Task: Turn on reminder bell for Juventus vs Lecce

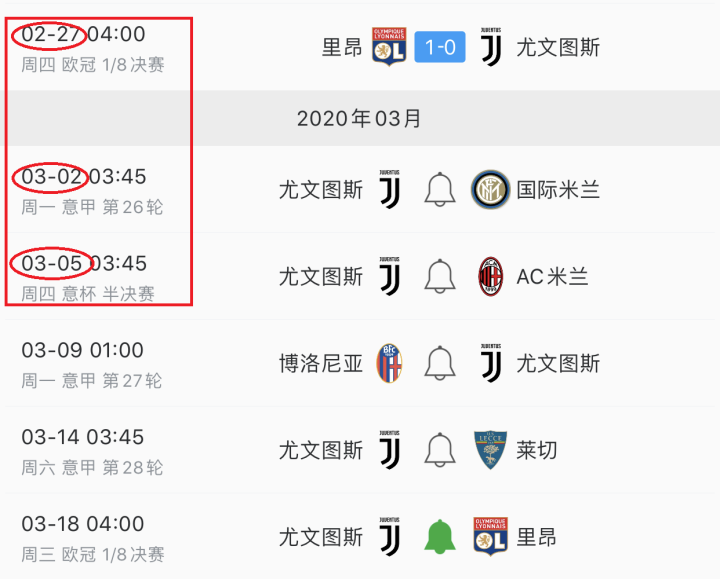Action: tap(440, 451)
